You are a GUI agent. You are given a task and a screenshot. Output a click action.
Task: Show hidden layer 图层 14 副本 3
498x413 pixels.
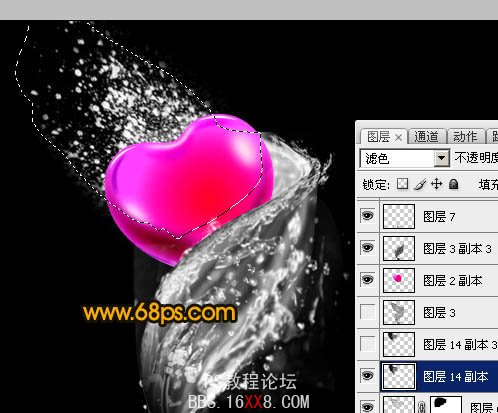[367, 344]
